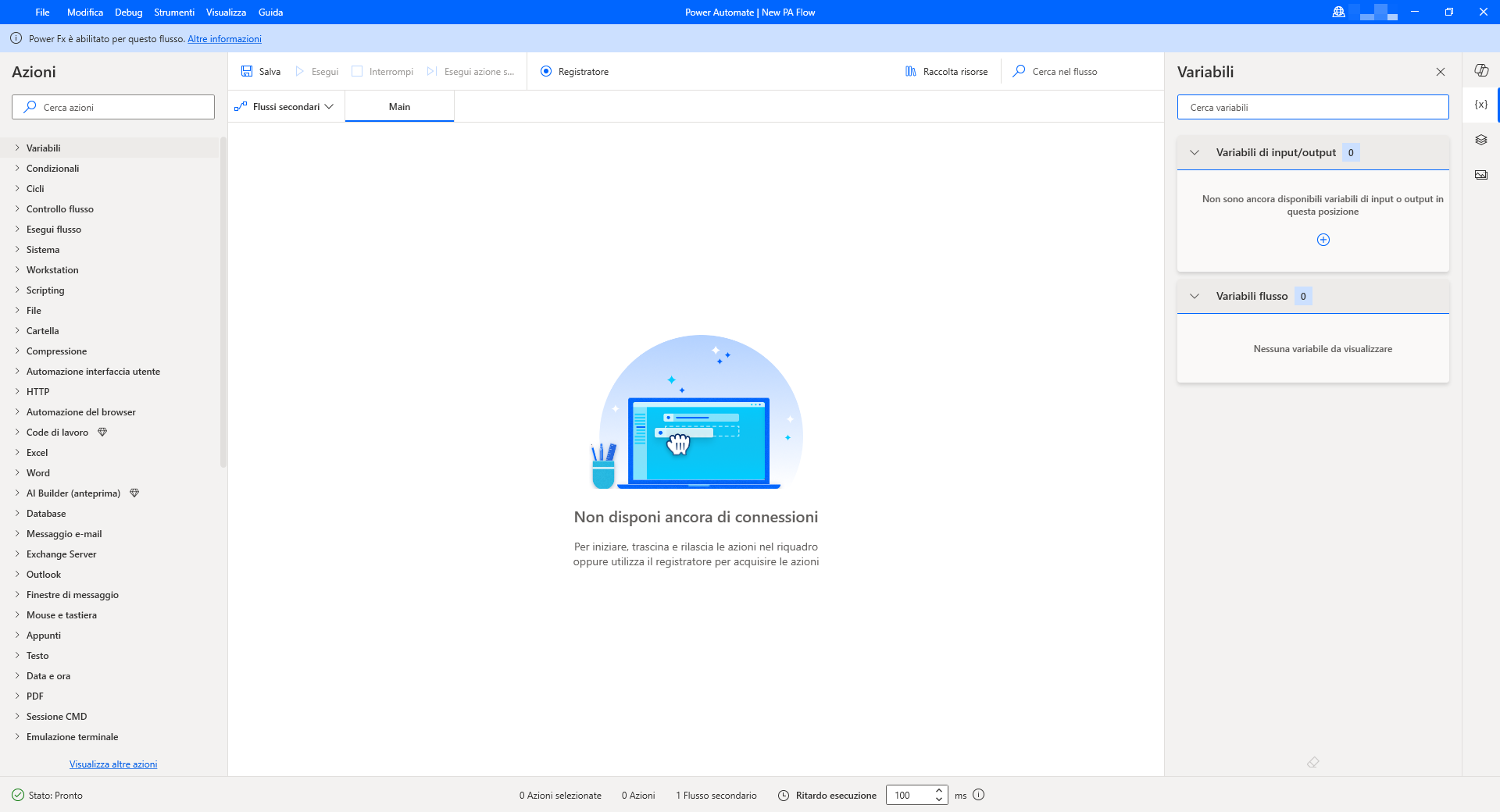Increase the delay value with the up stepper
The image size is (1500, 812).
tap(937, 791)
